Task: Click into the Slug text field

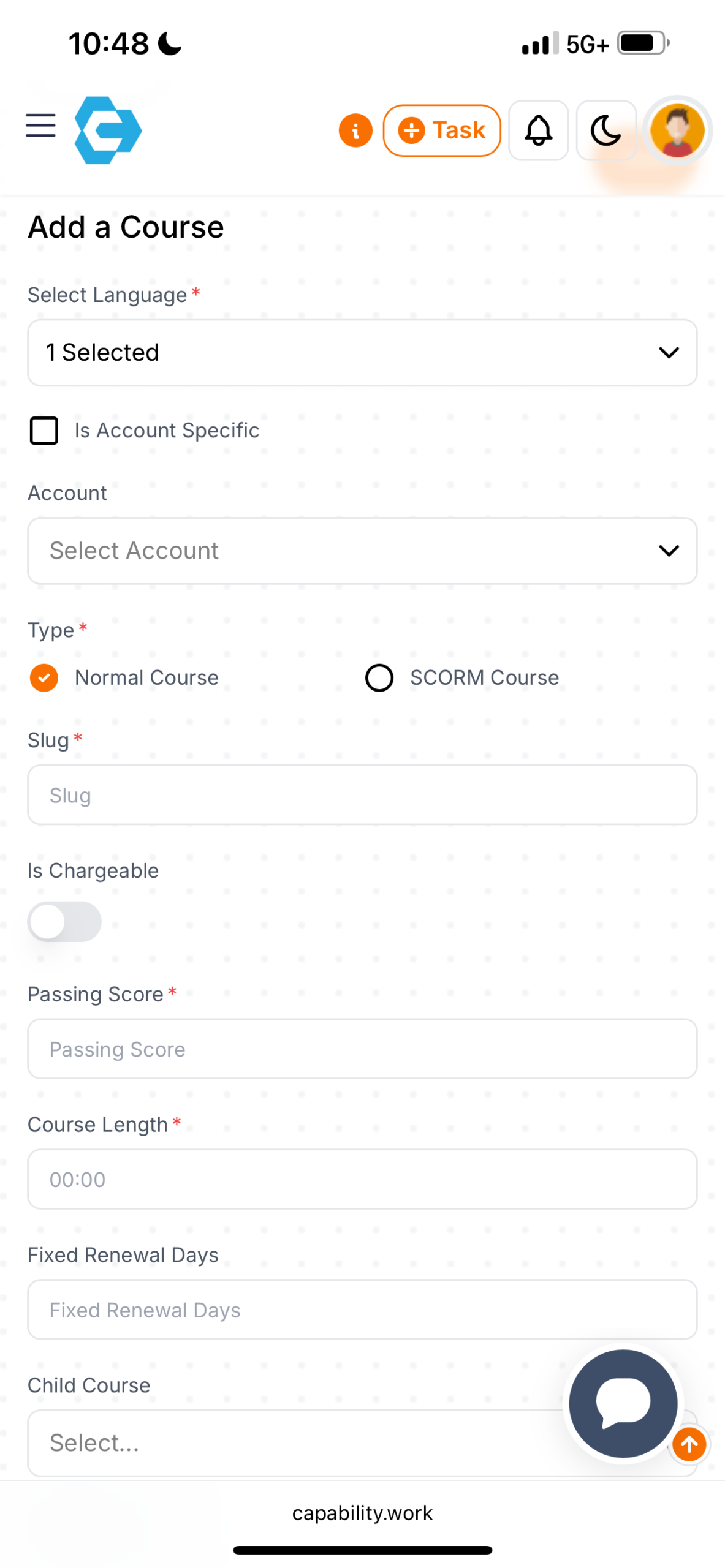Action: point(362,794)
